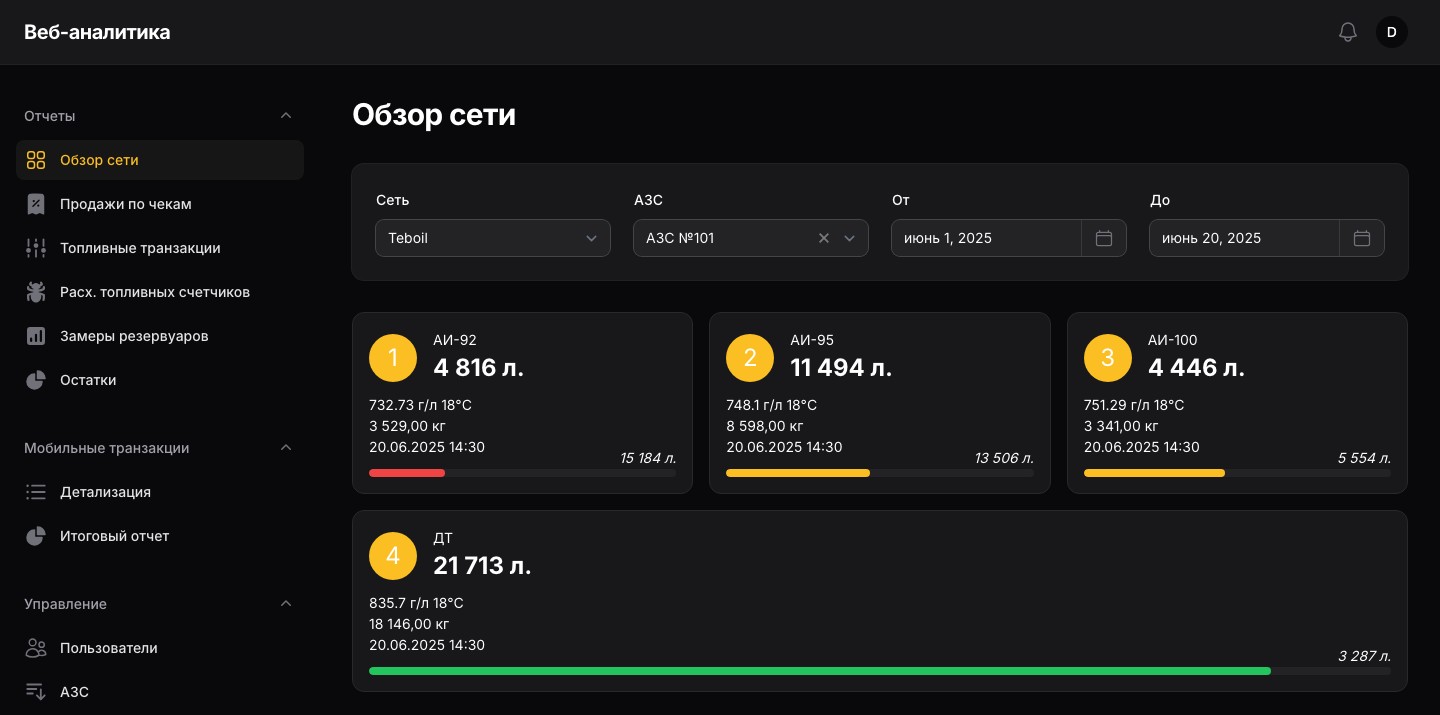Screen dimensions: 1440x715
Task: Click the red АИ-92 tank level bar
Action: [x=407, y=473]
